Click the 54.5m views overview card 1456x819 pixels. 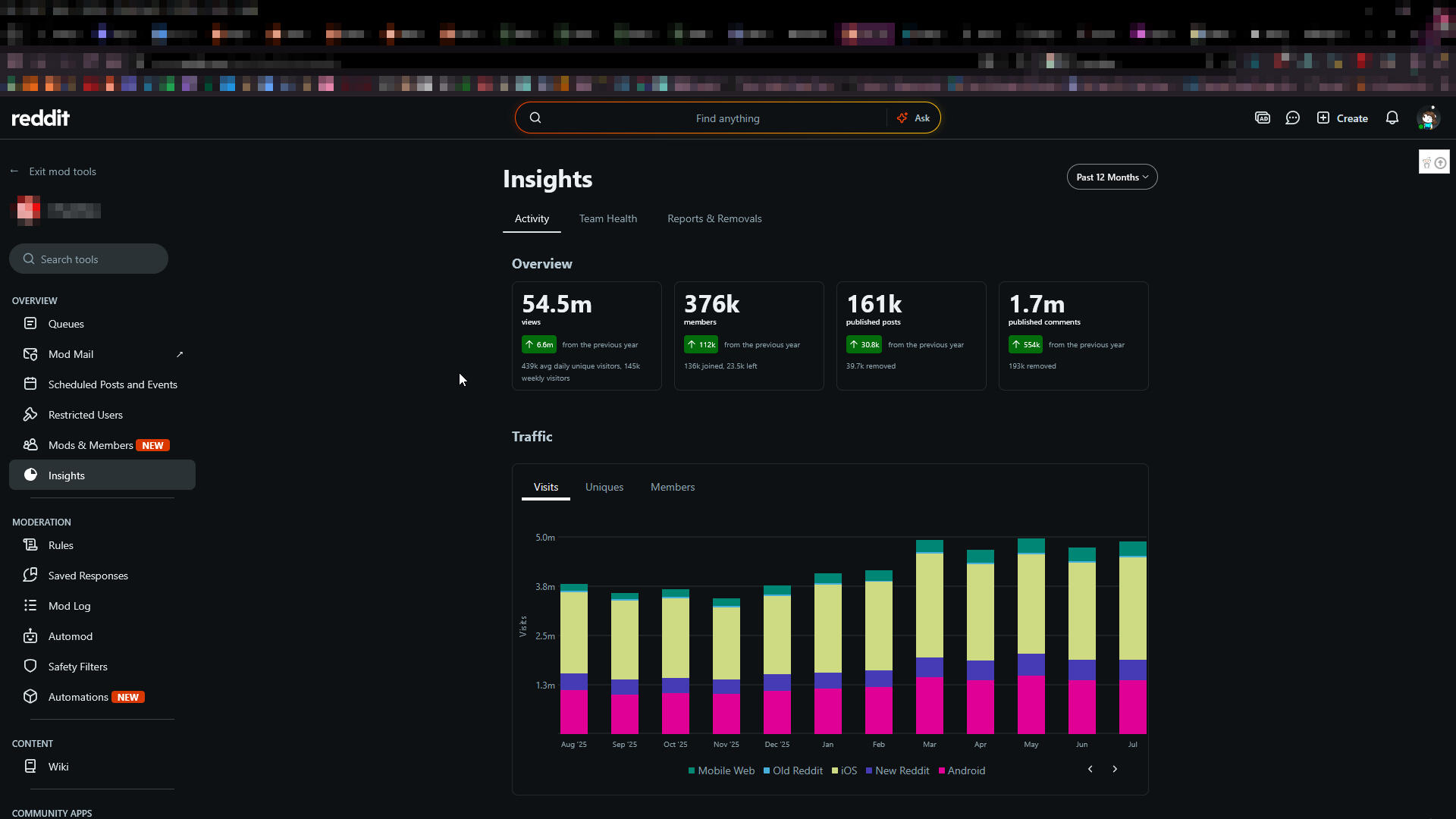click(587, 336)
